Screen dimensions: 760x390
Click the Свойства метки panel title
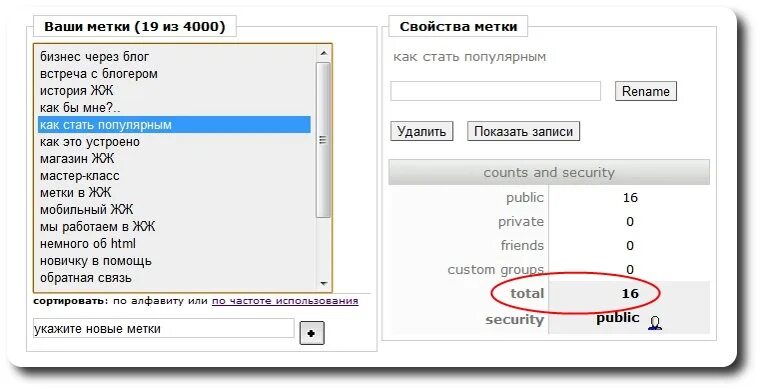(458, 27)
